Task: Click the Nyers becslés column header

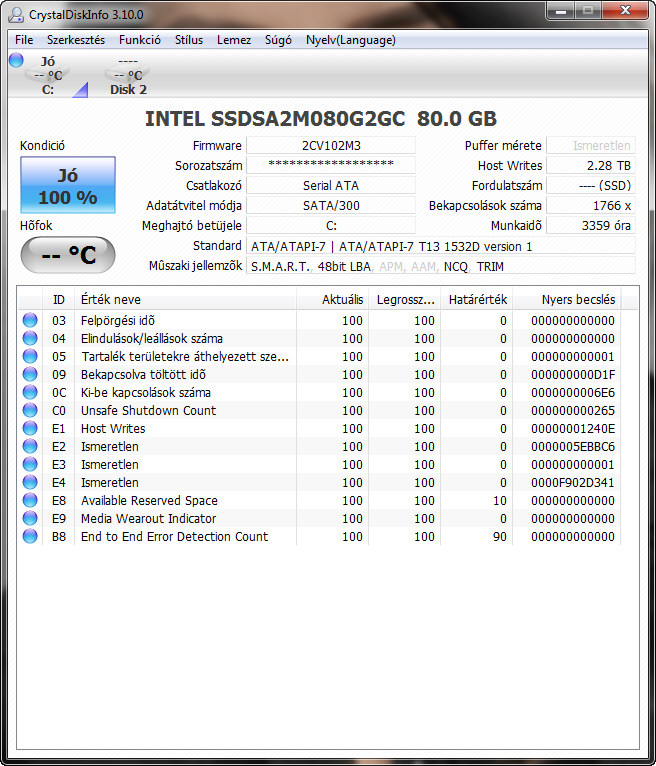Action: (x=567, y=299)
